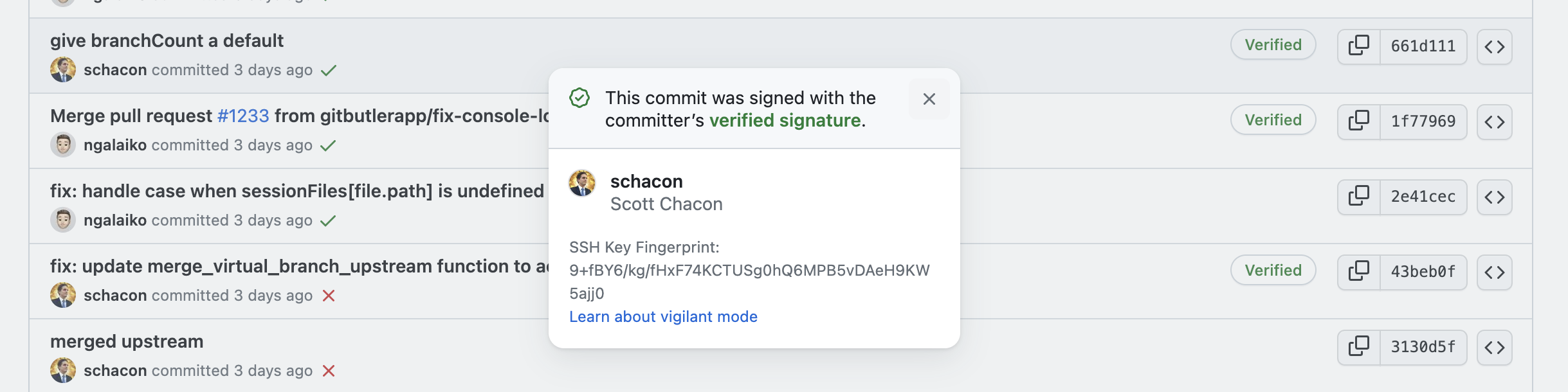Open schacon profile in signature popup

tap(646, 182)
